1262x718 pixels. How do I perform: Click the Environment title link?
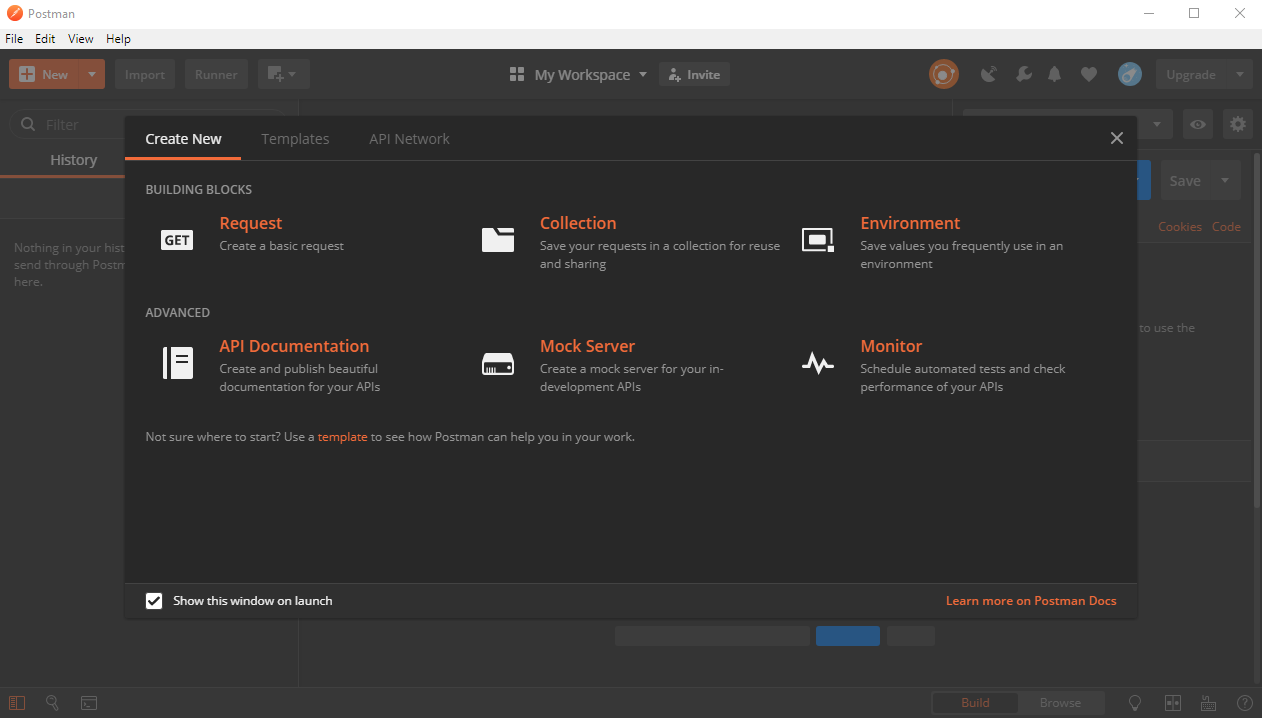[x=910, y=223]
